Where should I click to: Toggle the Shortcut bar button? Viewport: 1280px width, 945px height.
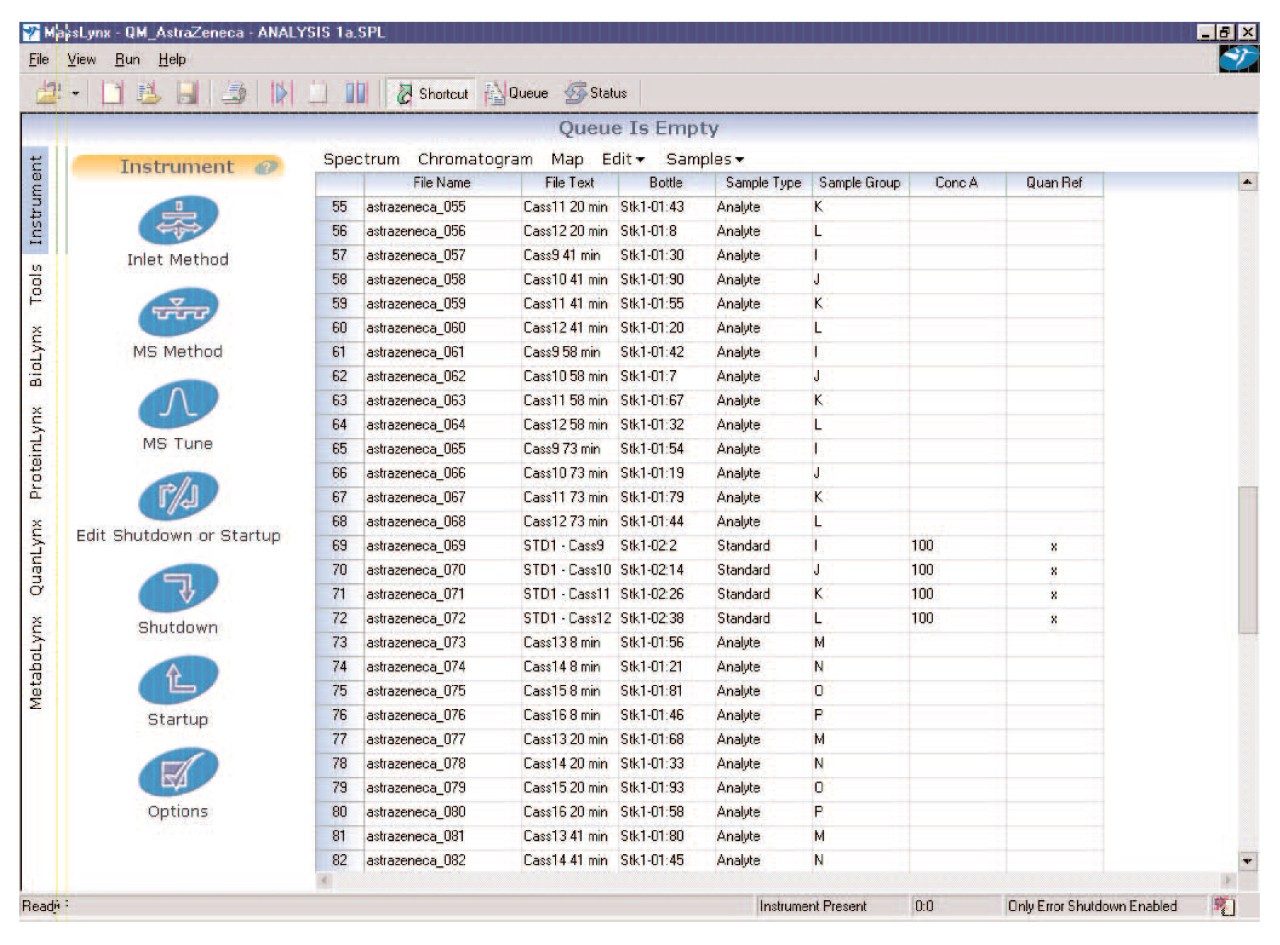(x=432, y=93)
